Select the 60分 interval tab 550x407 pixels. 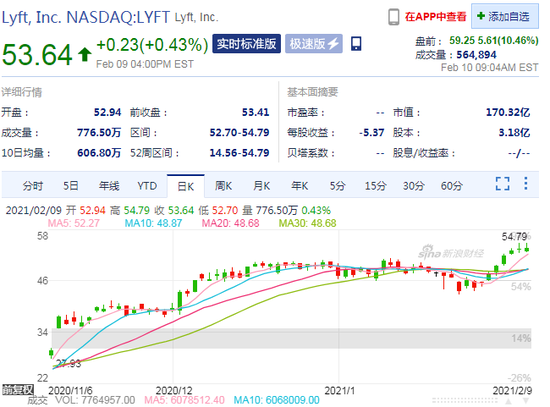point(452,186)
